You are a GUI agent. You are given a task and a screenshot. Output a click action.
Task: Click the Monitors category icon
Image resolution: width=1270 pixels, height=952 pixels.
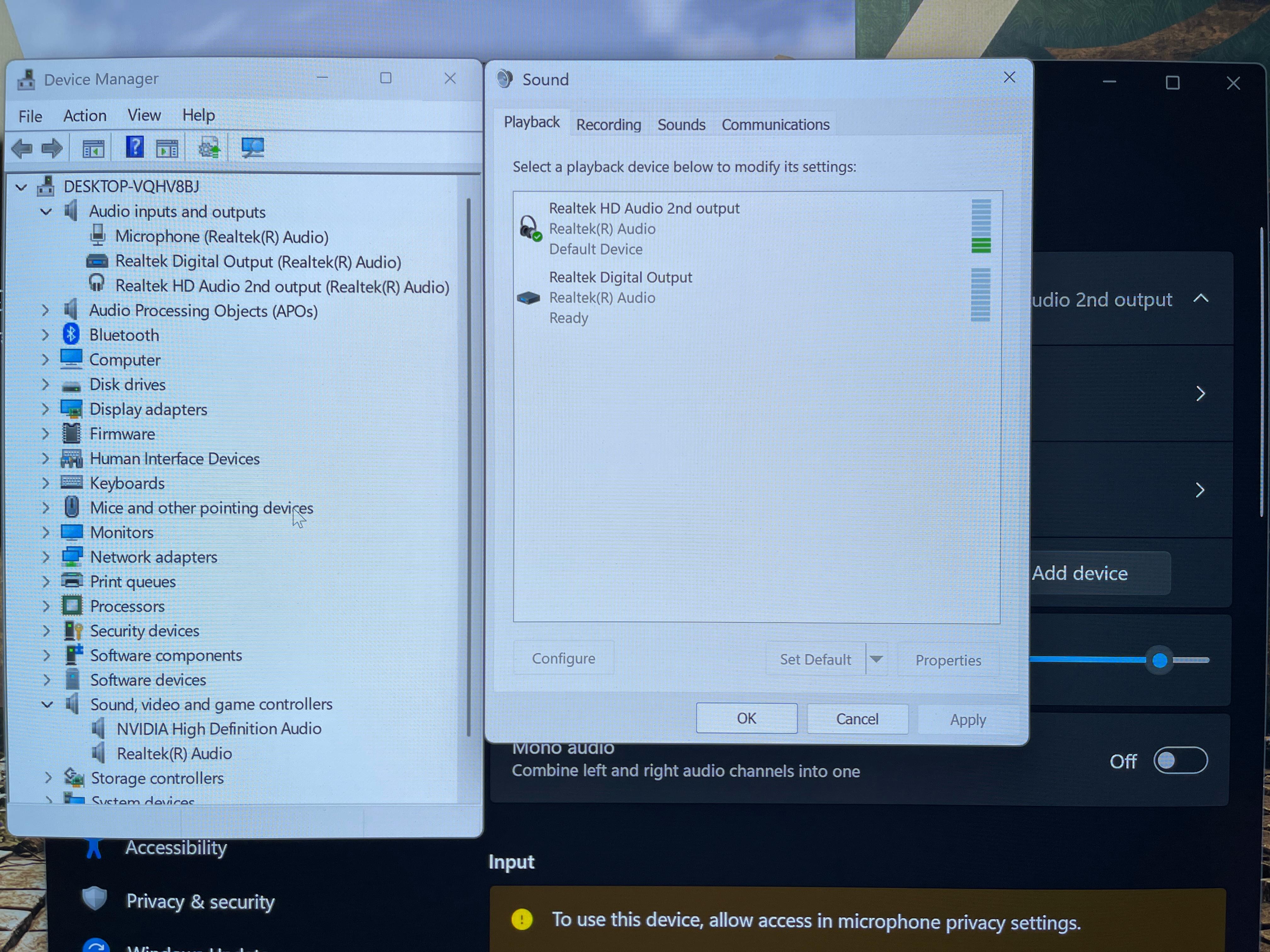pyautogui.click(x=72, y=532)
